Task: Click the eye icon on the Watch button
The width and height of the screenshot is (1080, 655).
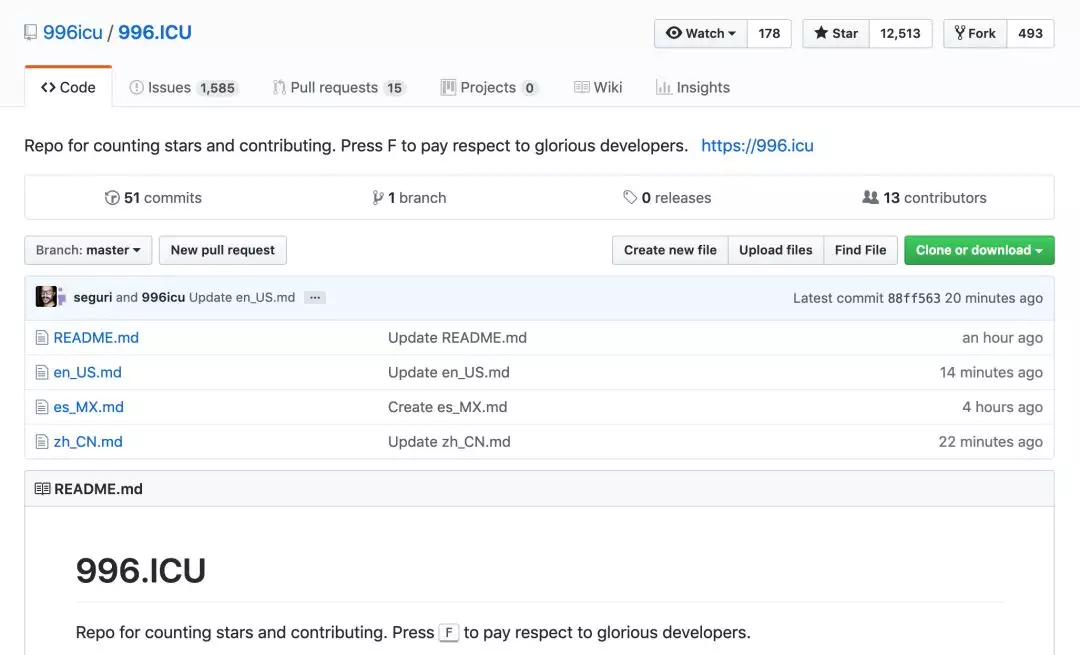Action: point(674,32)
